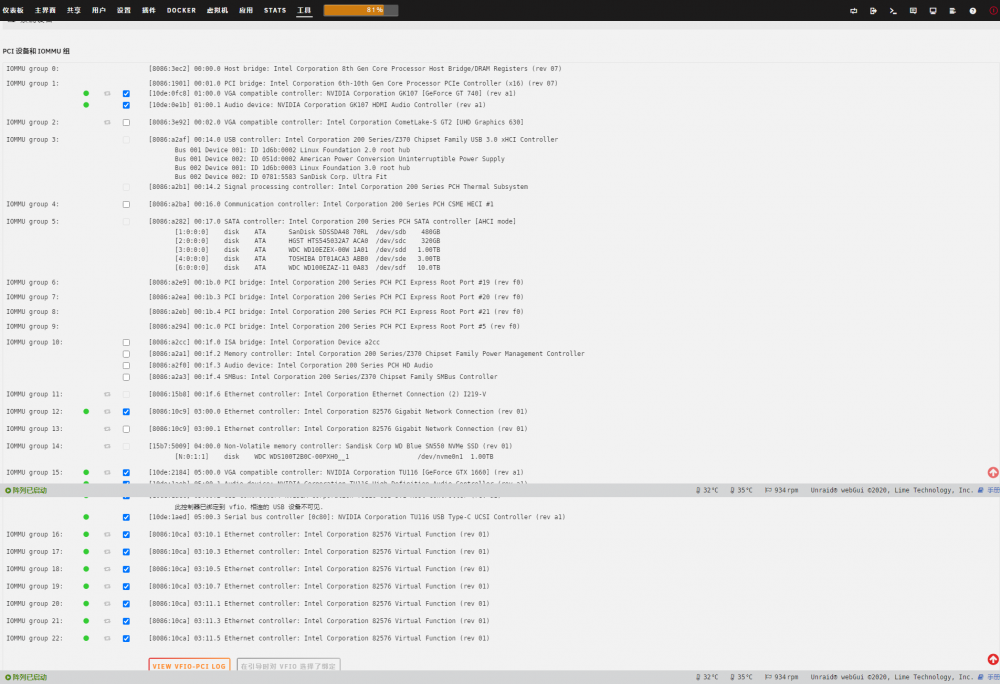Image resolution: width=1000 pixels, height=684 pixels.
Task: Click the reset icon for IOMMU group 14
Action: (107, 446)
